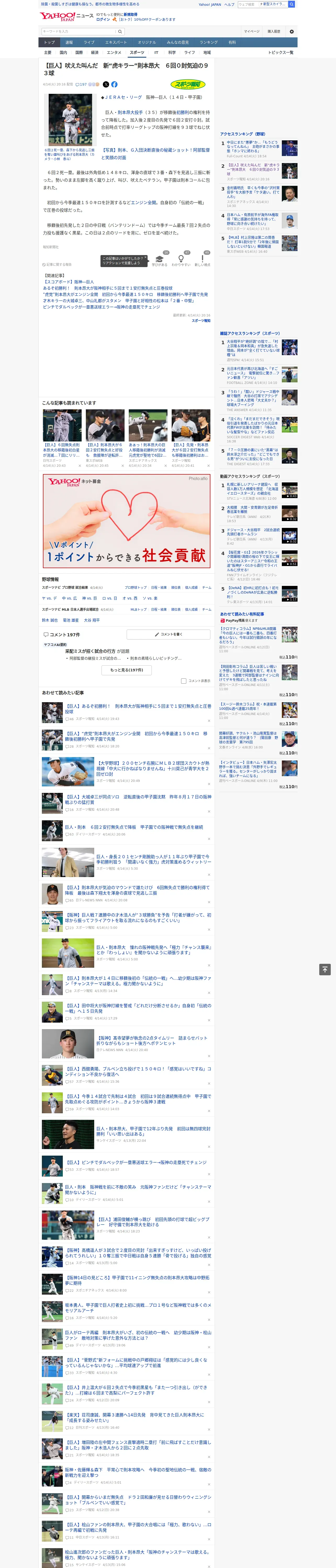Open the 鈴木 誠也 player link
The image size is (336, 1568).
coord(49,620)
